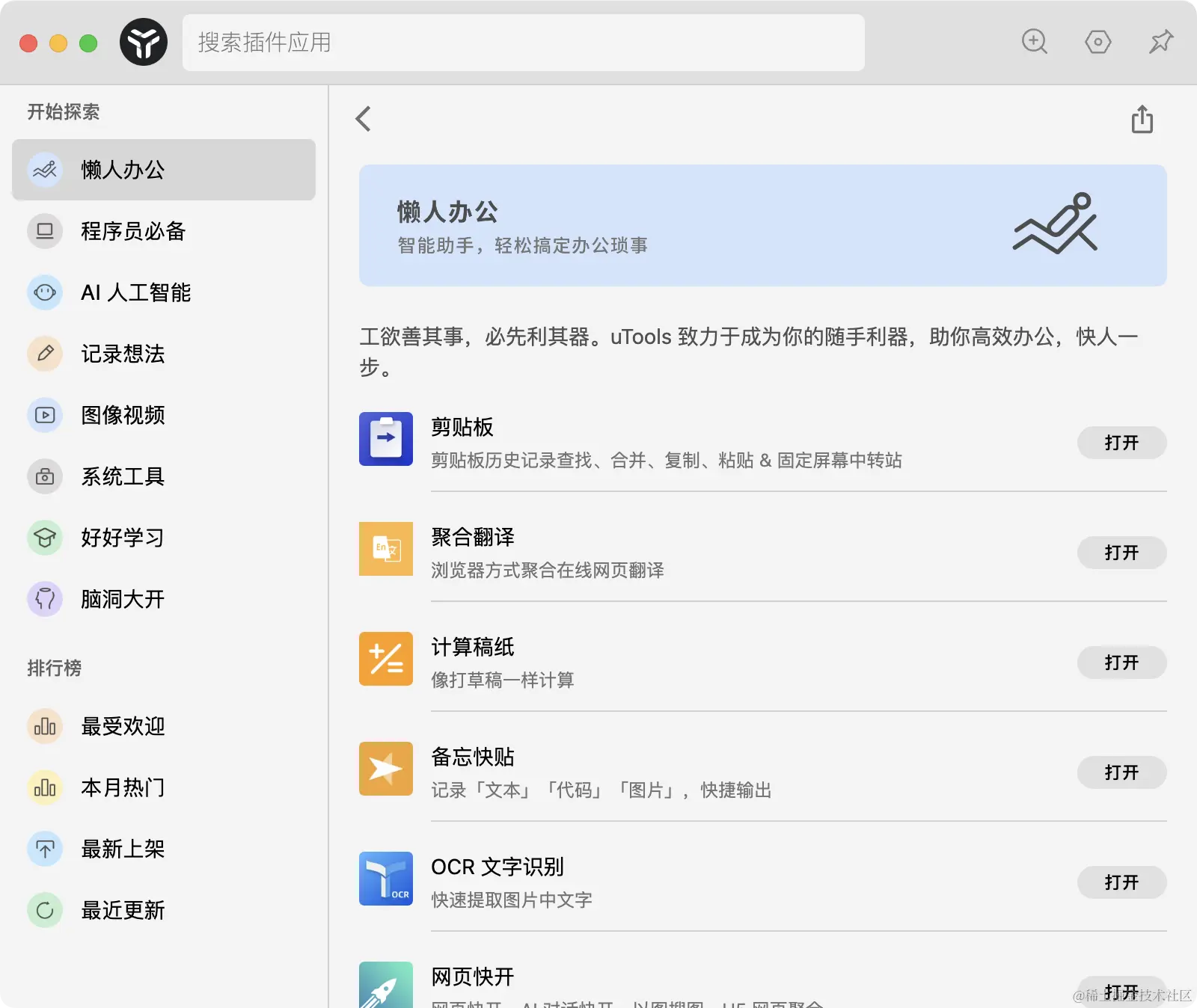Open the hexagon settings icon
The height and width of the screenshot is (1008, 1197).
click(1097, 42)
